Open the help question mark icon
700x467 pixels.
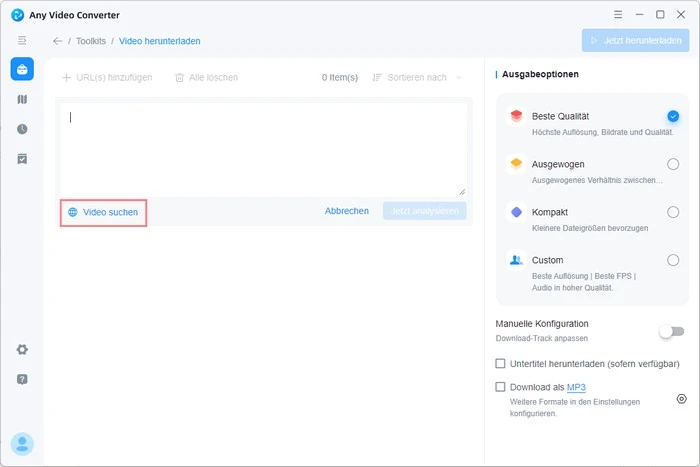22,379
